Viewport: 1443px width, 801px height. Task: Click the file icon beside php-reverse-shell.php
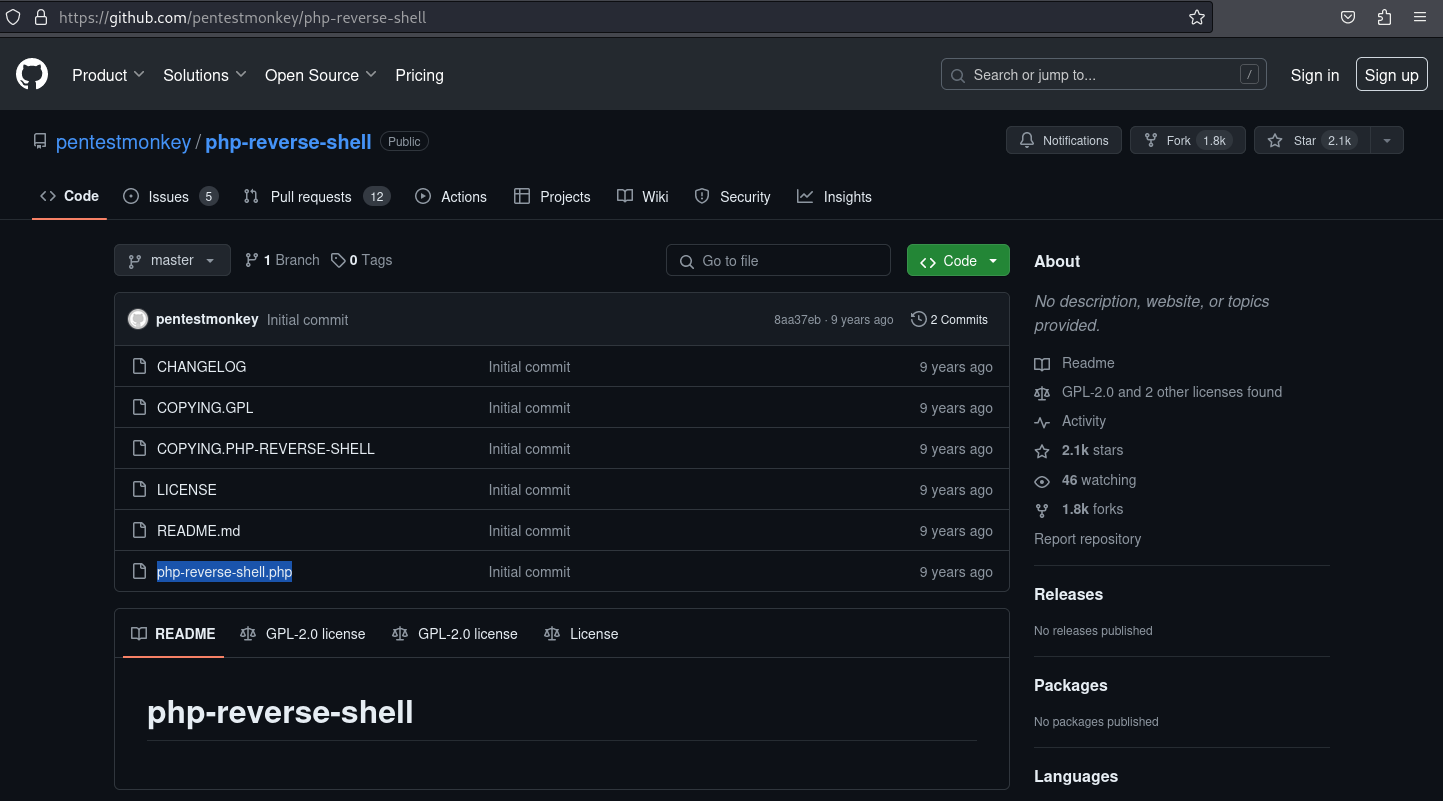140,571
